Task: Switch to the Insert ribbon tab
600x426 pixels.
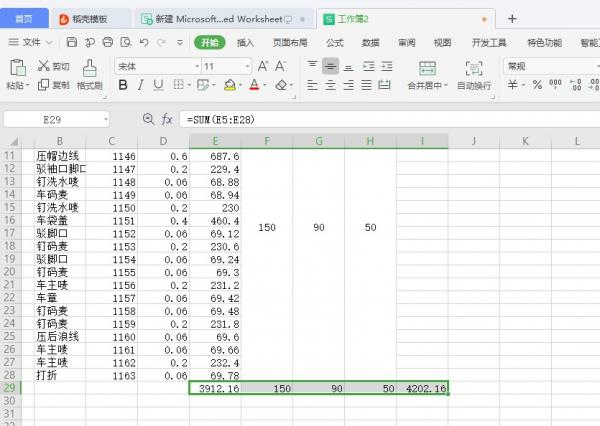Action: pos(245,42)
